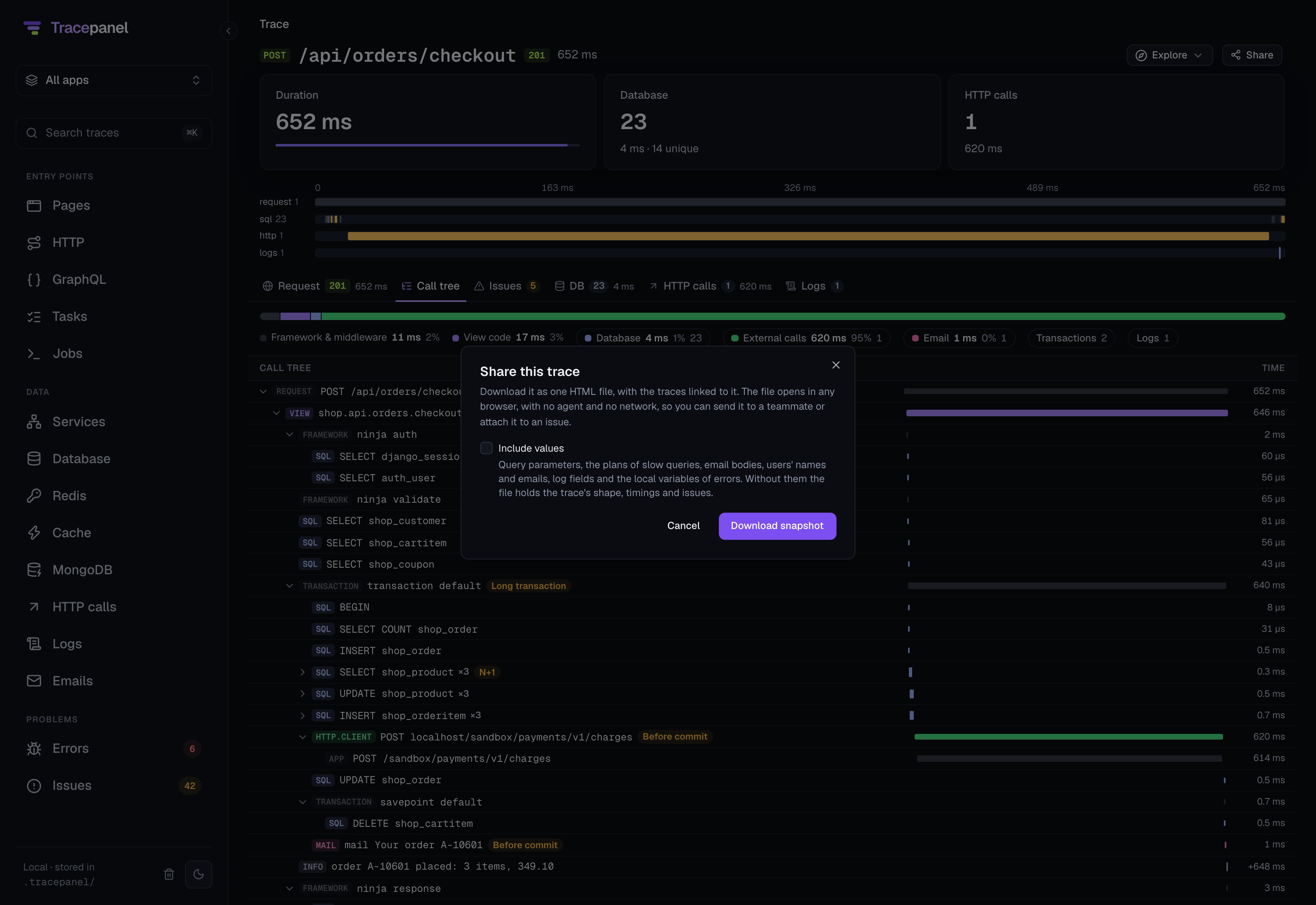This screenshot has height=905, width=1316.
Task: Switch to the Request tab
Action: click(325, 286)
